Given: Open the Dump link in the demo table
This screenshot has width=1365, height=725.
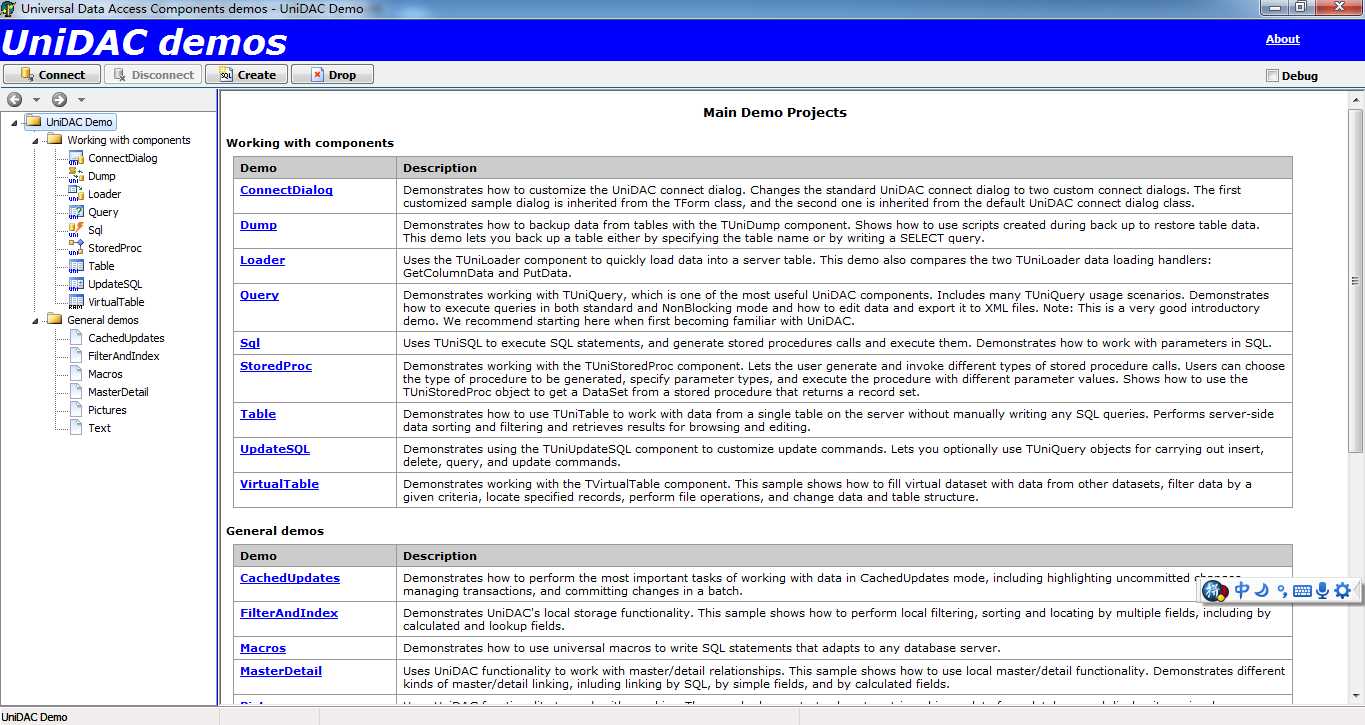Looking at the screenshot, I should coord(258,225).
